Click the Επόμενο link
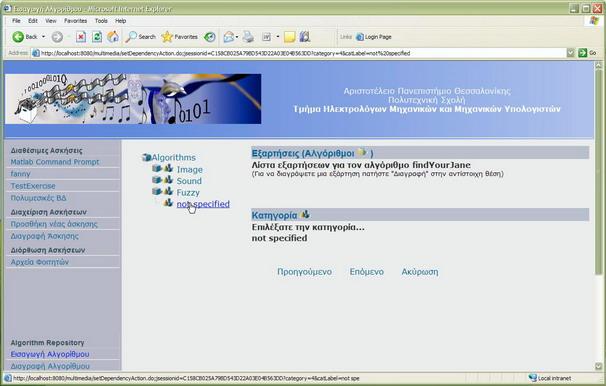The width and height of the screenshot is (606, 386). [367, 272]
